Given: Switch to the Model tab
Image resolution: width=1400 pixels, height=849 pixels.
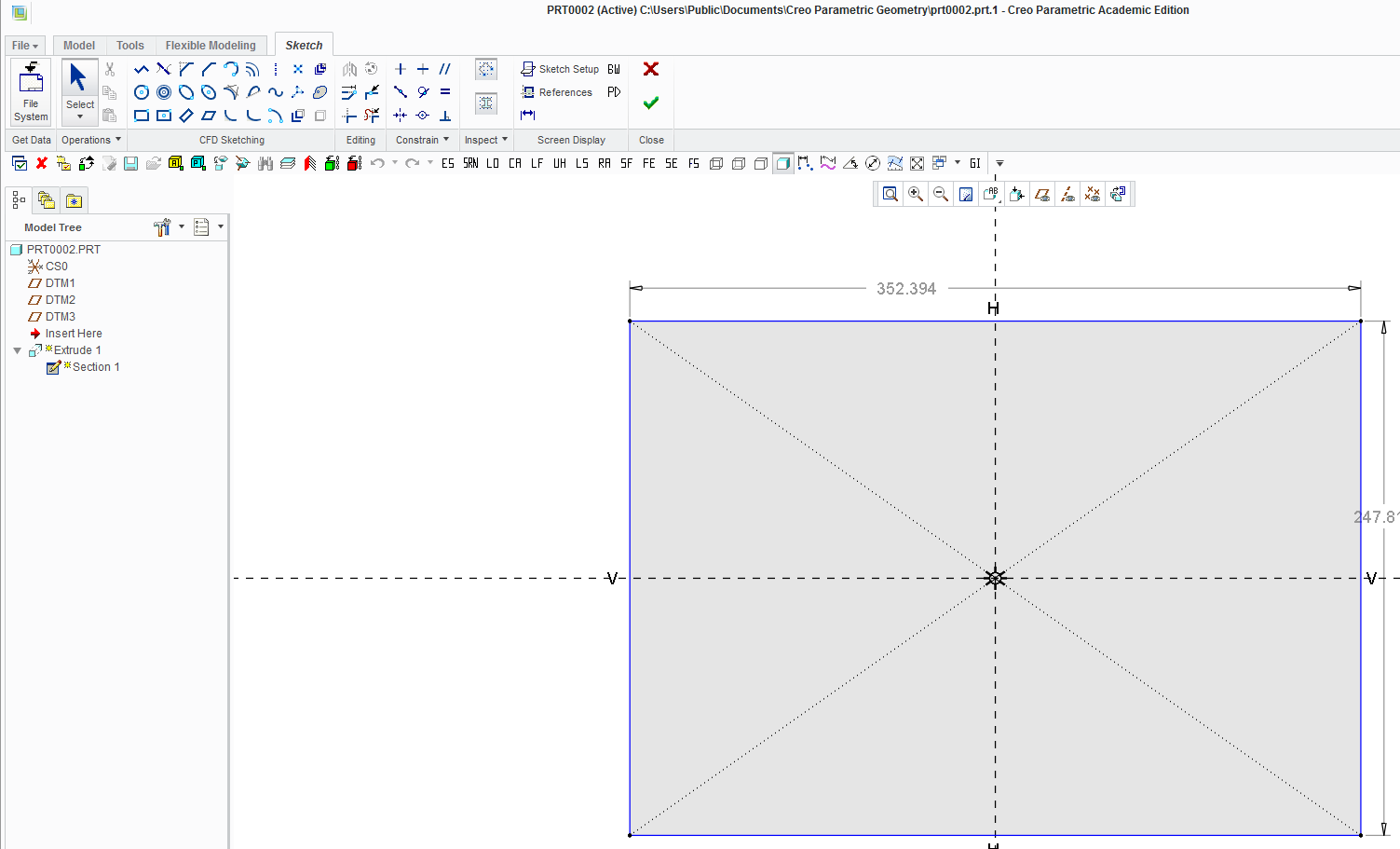Looking at the screenshot, I should click(79, 46).
